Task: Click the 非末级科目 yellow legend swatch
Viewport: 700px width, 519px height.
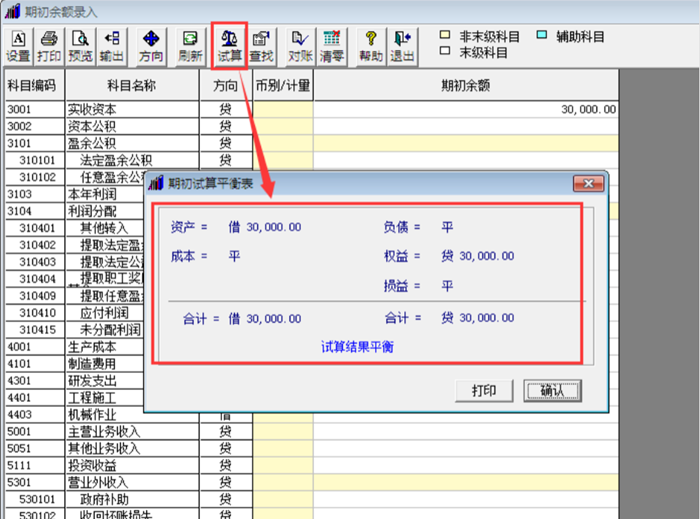Action: (x=445, y=35)
